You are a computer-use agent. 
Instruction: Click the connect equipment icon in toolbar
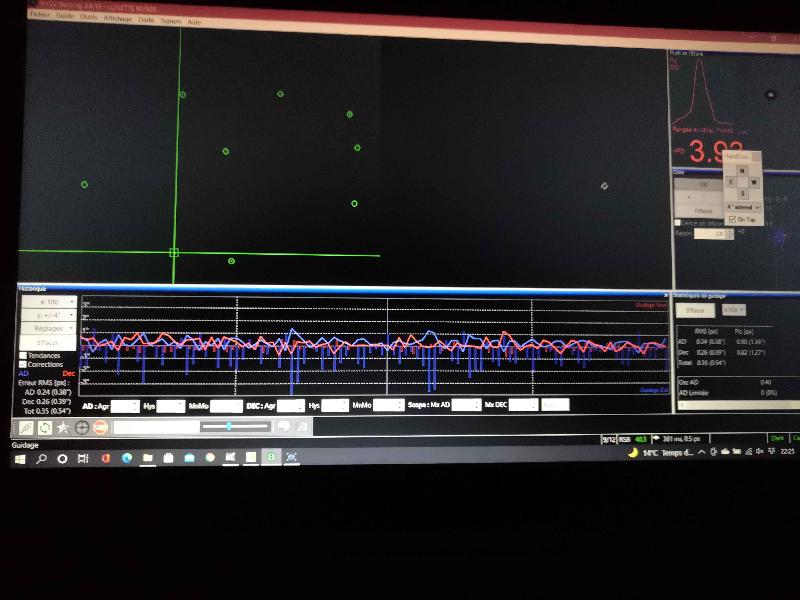[x=26, y=428]
